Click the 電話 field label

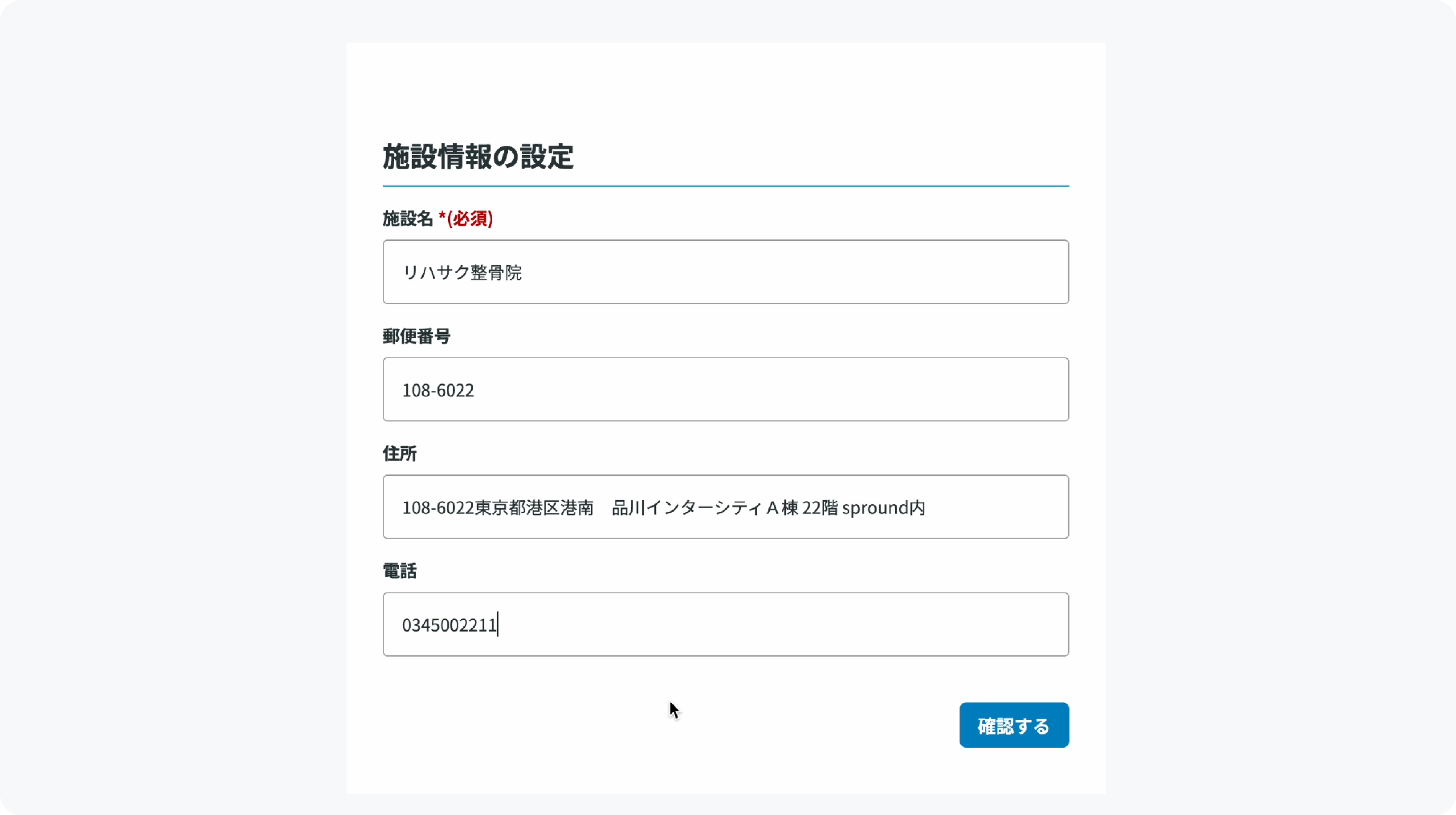coord(399,571)
